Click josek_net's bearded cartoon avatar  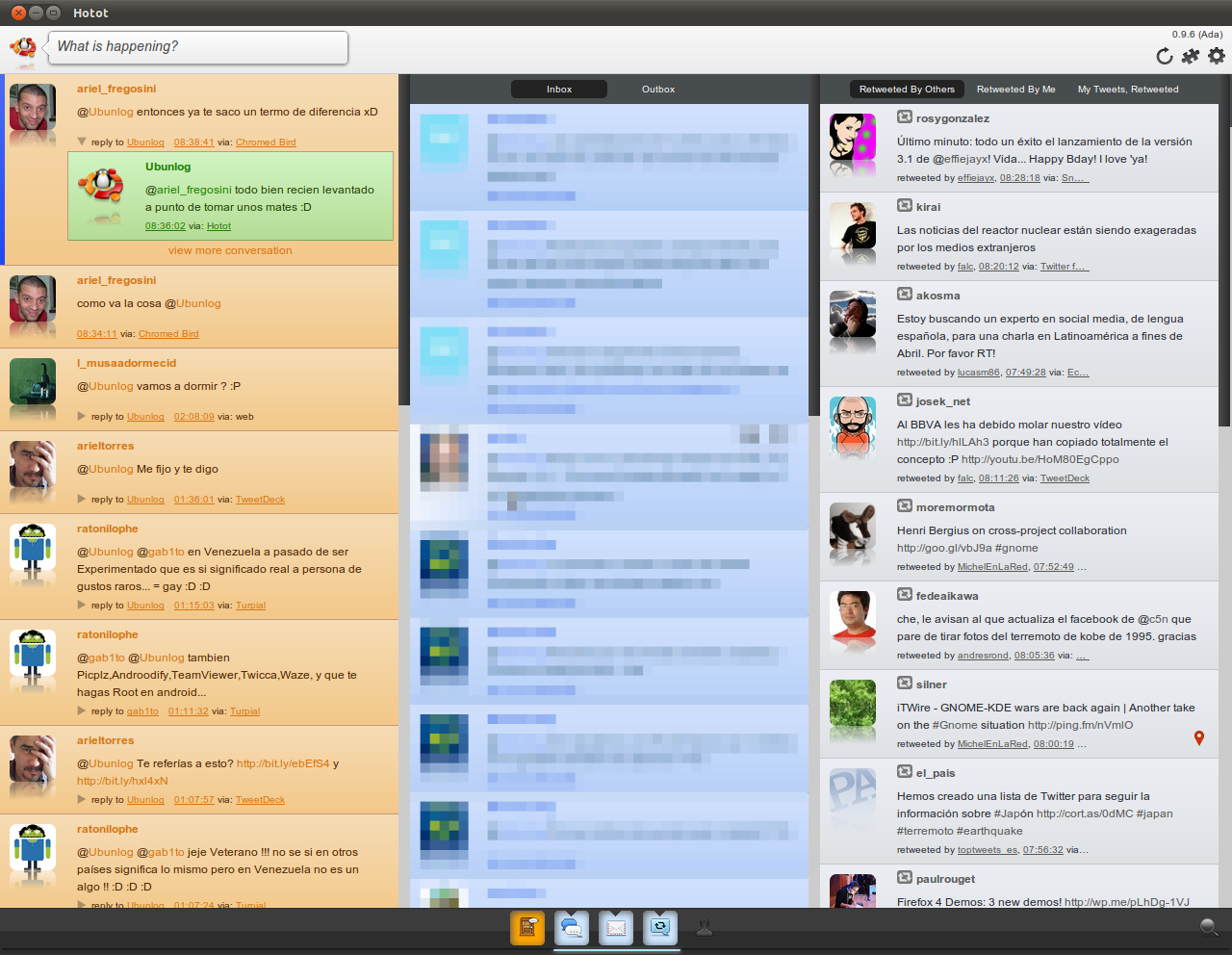coord(853,421)
